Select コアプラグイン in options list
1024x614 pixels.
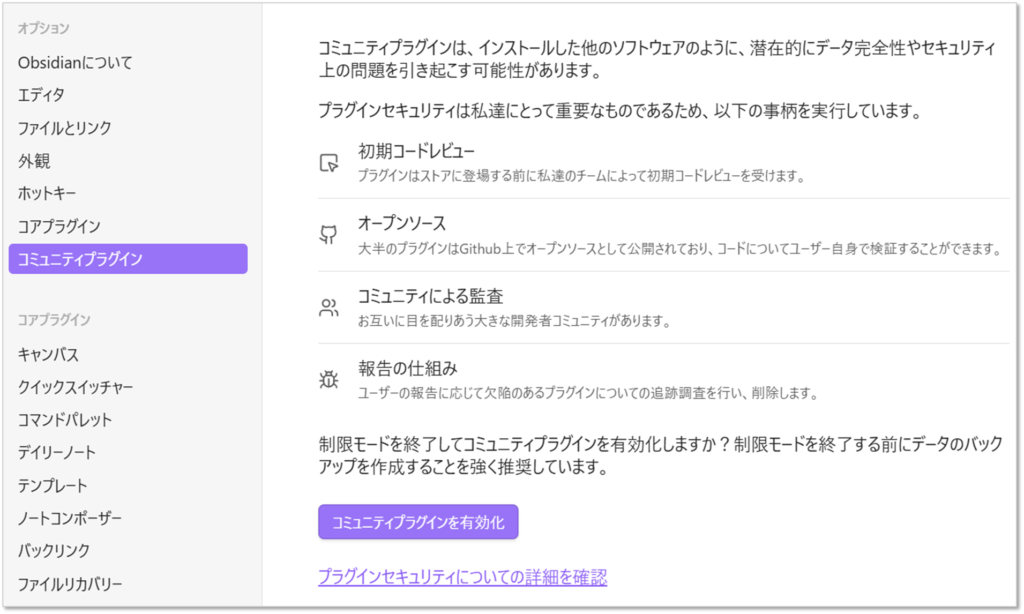[x=59, y=226]
